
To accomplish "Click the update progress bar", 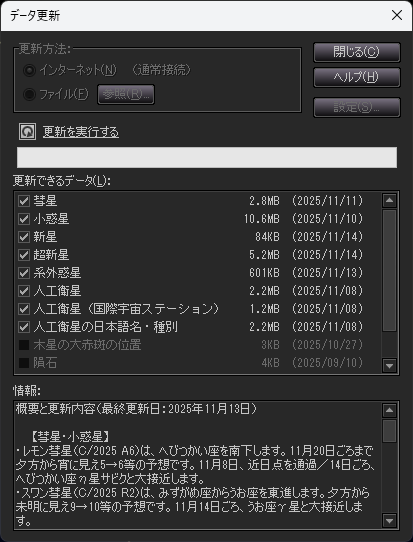I will tap(207, 157).
